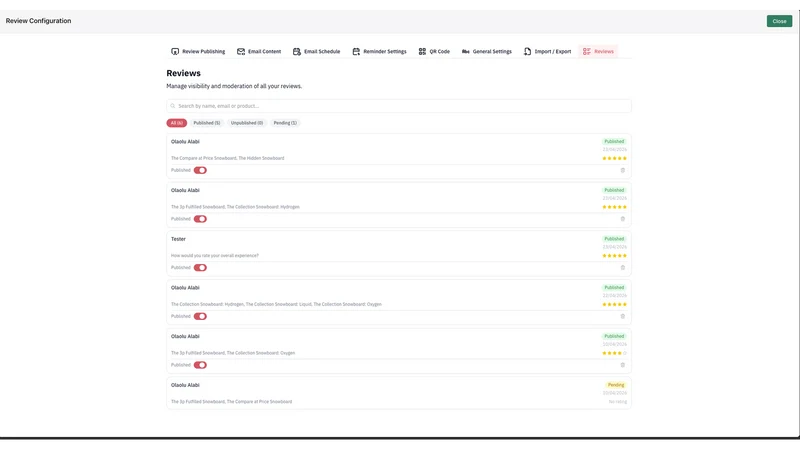Toggle the Published switch on Tester's review

[x=200, y=268]
